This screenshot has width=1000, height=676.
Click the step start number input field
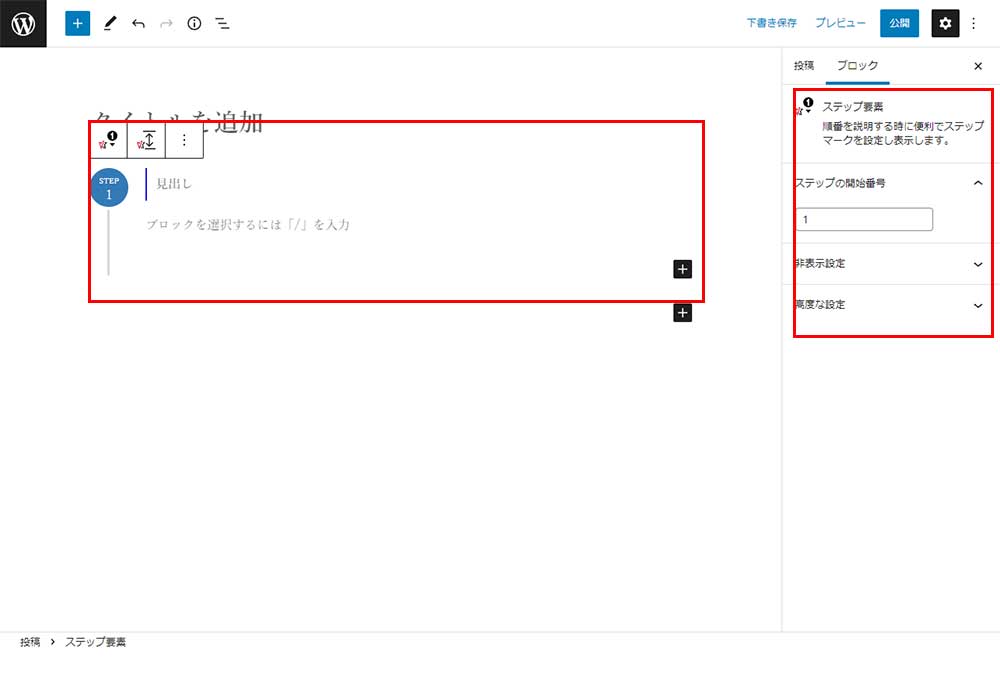[864, 219]
